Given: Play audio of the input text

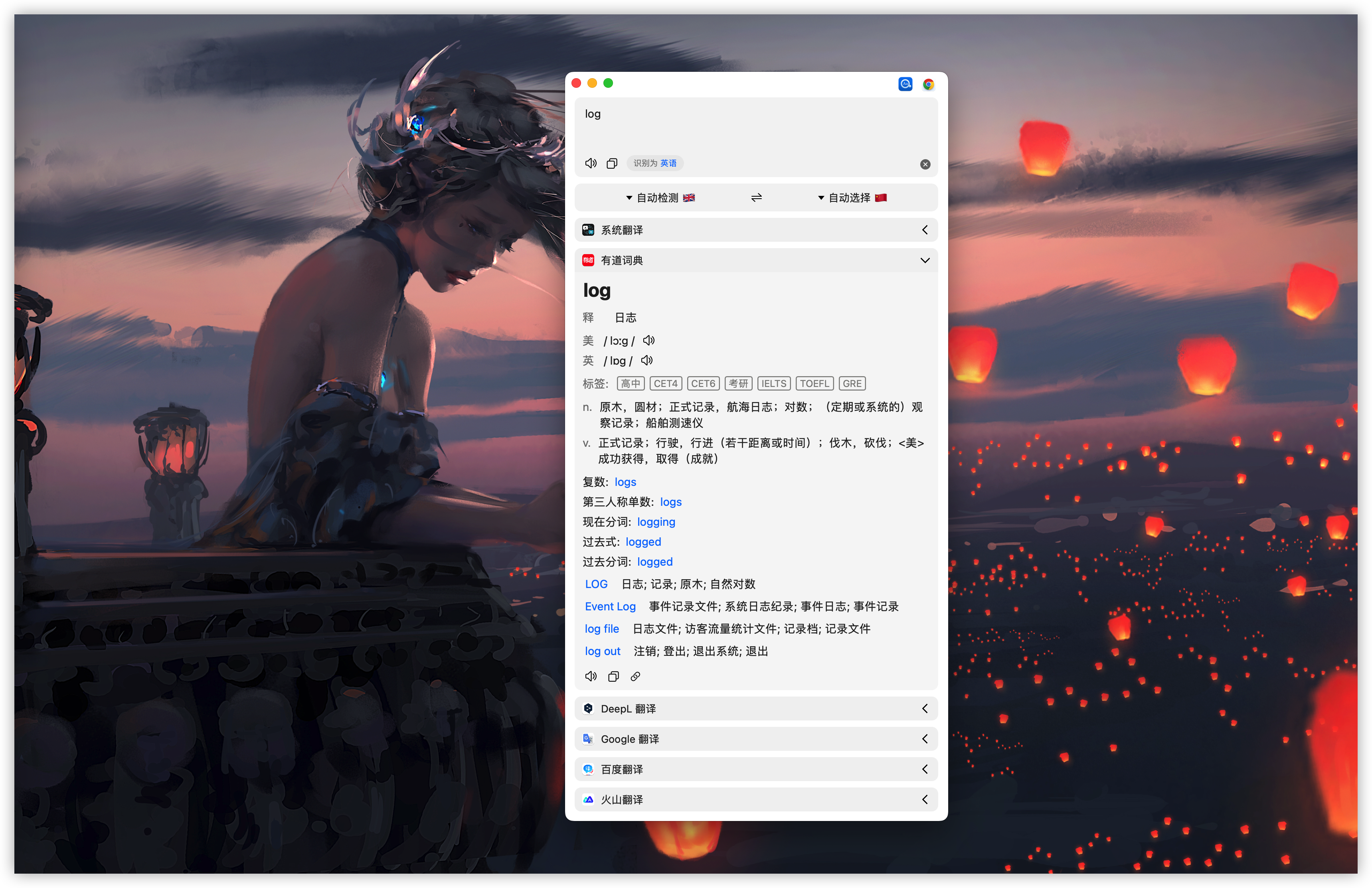Looking at the screenshot, I should (x=591, y=164).
